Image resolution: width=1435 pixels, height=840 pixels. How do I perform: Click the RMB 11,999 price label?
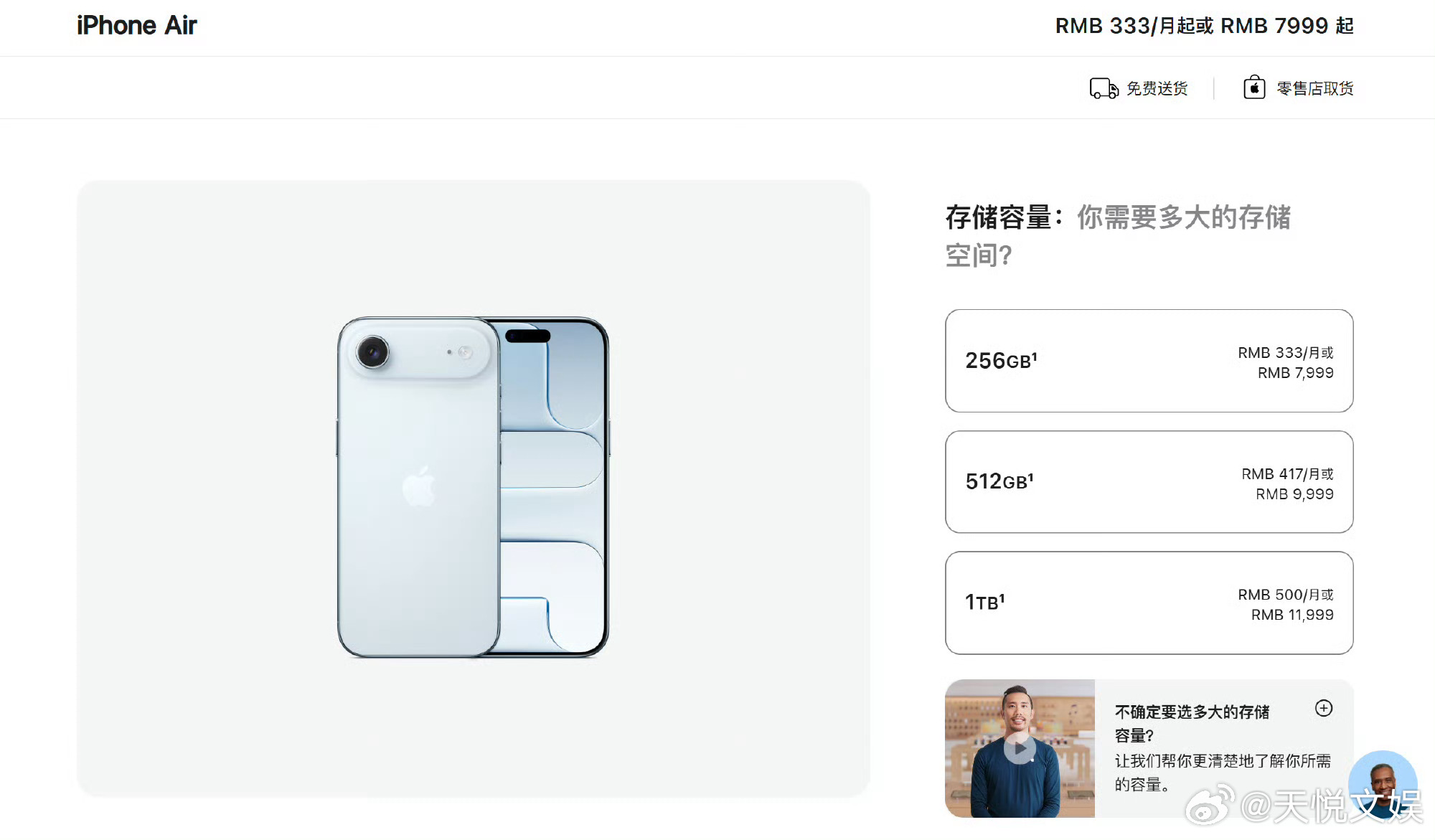1292,615
